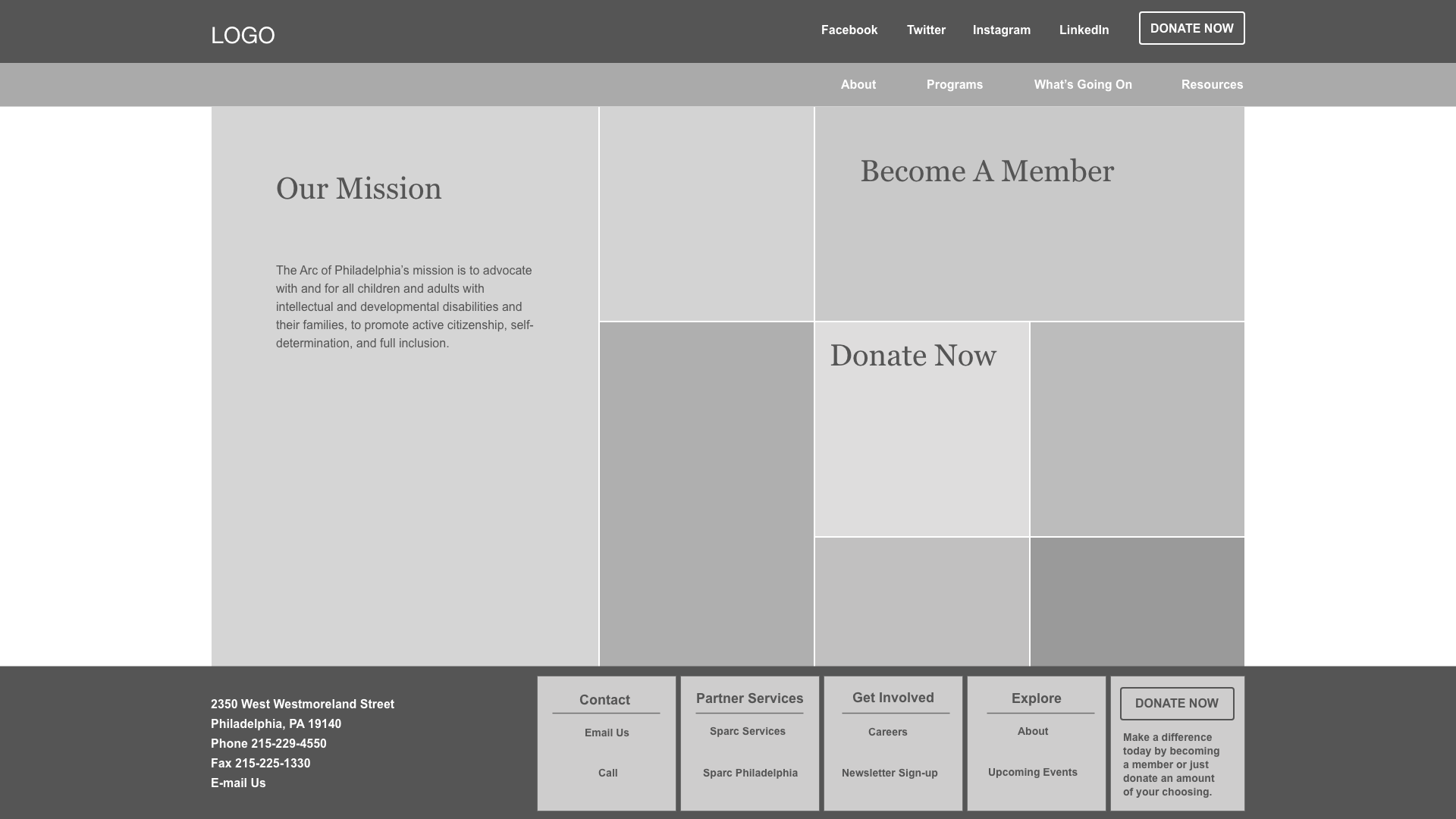Open Sparc Philadelphia partner link
Screen dimensions: 1456x819
[750, 773]
